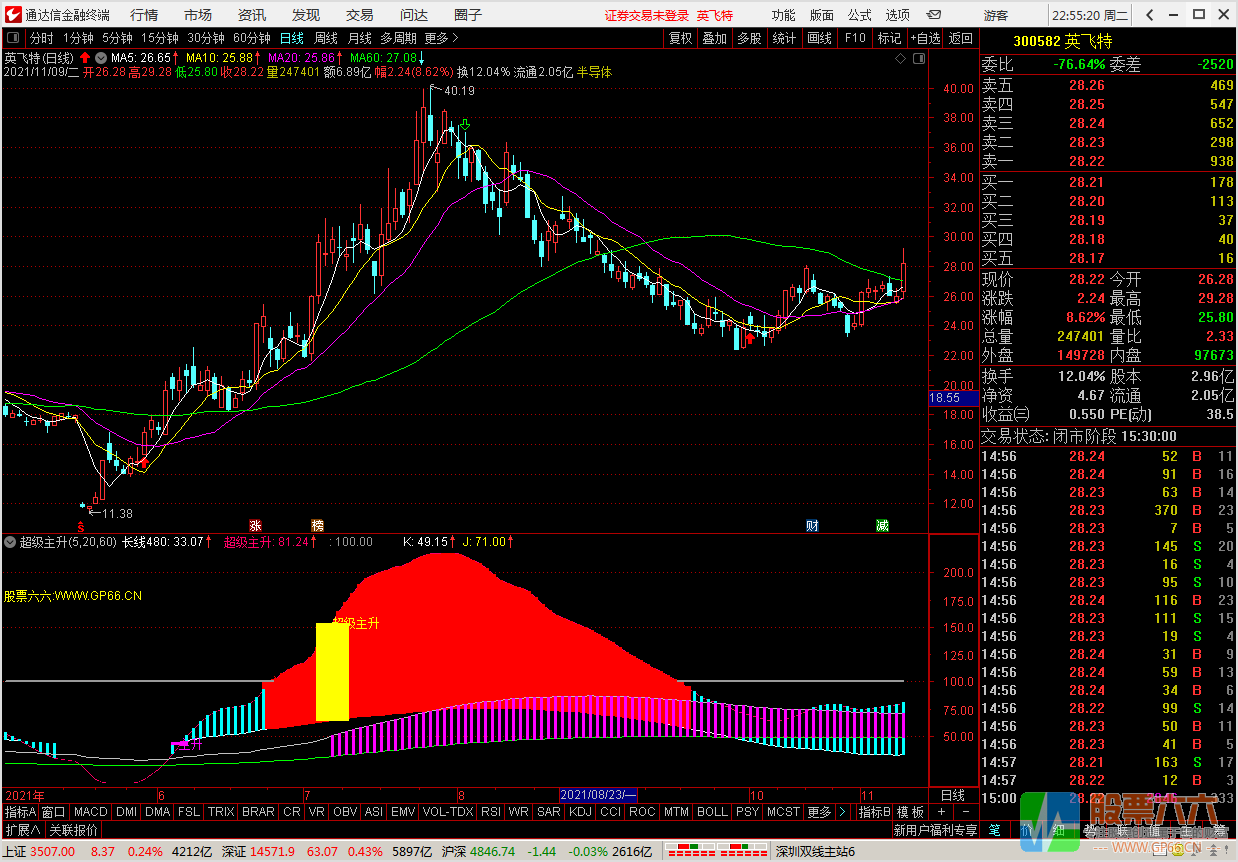Click the 返回 back button
Viewport: 1238px width, 862px height.
[x=961, y=38]
